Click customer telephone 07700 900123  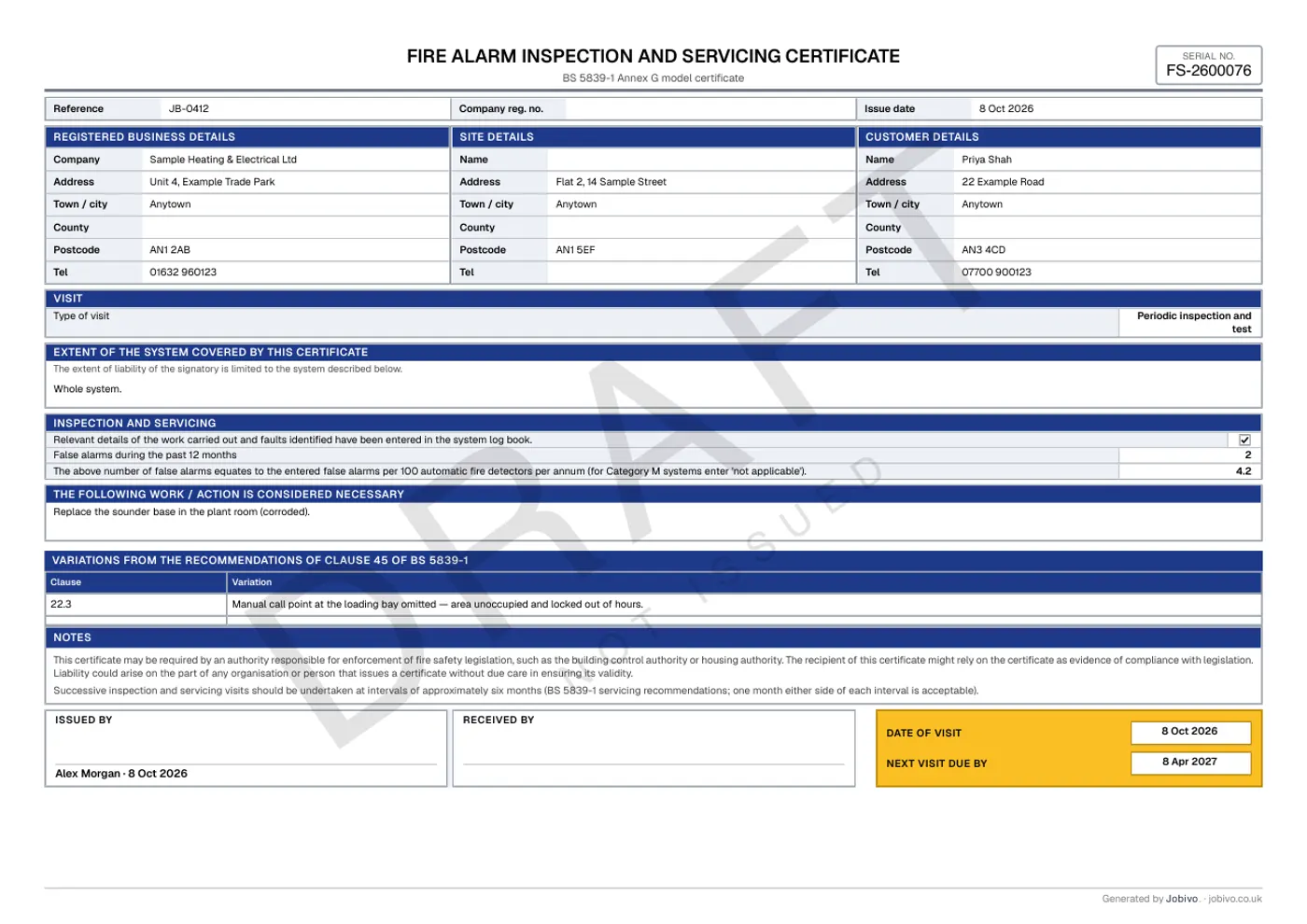(996, 273)
